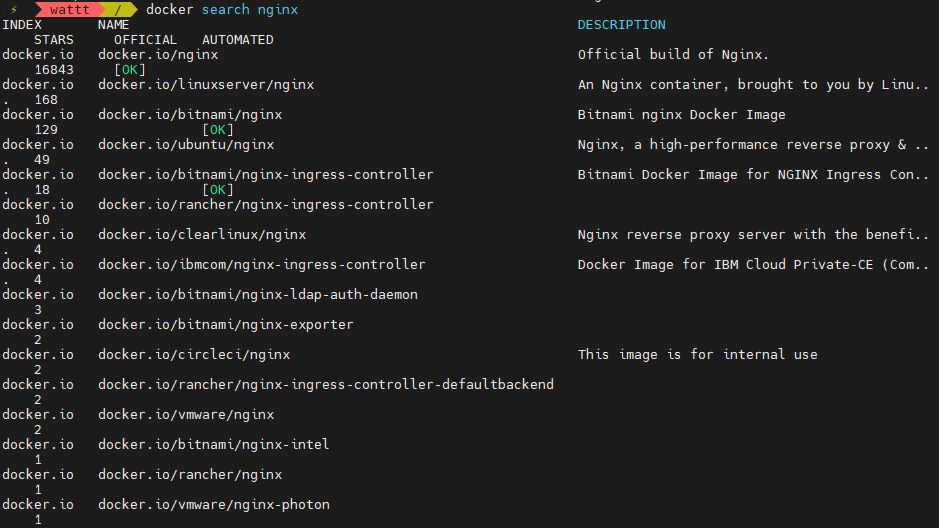Viewport: 940px width, 528px height.
Task: Click the INDEX column header
Action: (22, 25)
